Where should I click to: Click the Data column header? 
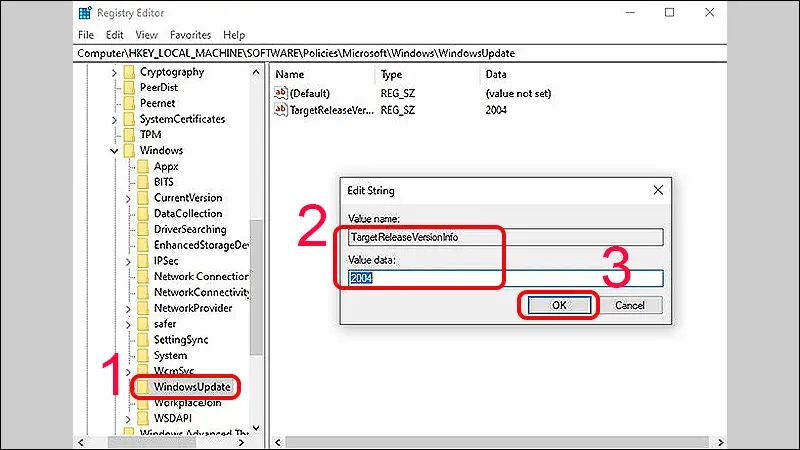point(496,75)
